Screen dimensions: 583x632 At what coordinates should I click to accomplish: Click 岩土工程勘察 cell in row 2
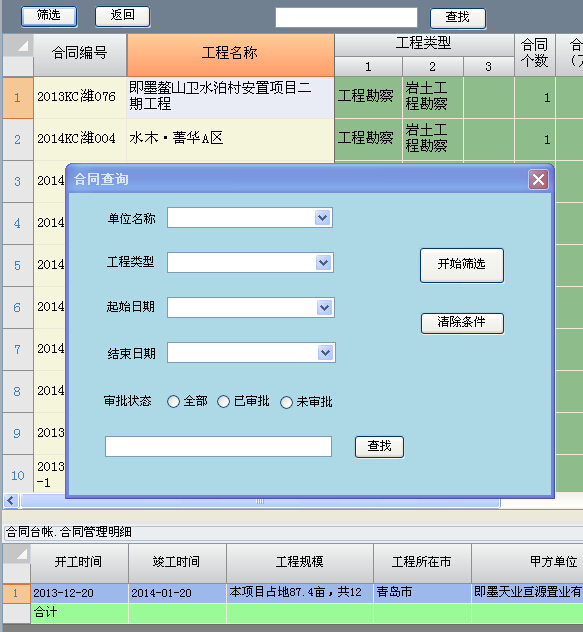[x=433, y=139]
